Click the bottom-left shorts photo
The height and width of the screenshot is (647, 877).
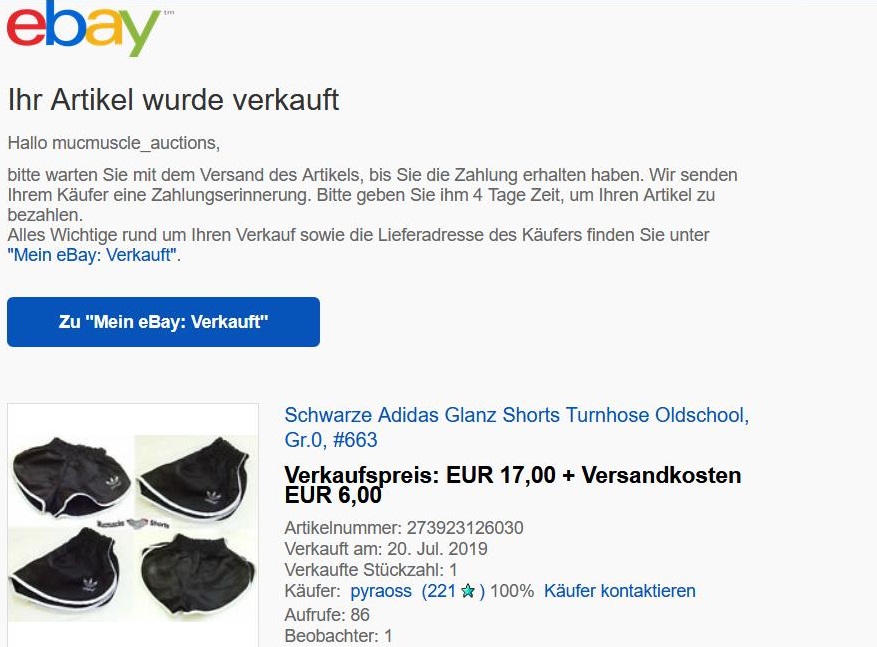tap(65, 570)
